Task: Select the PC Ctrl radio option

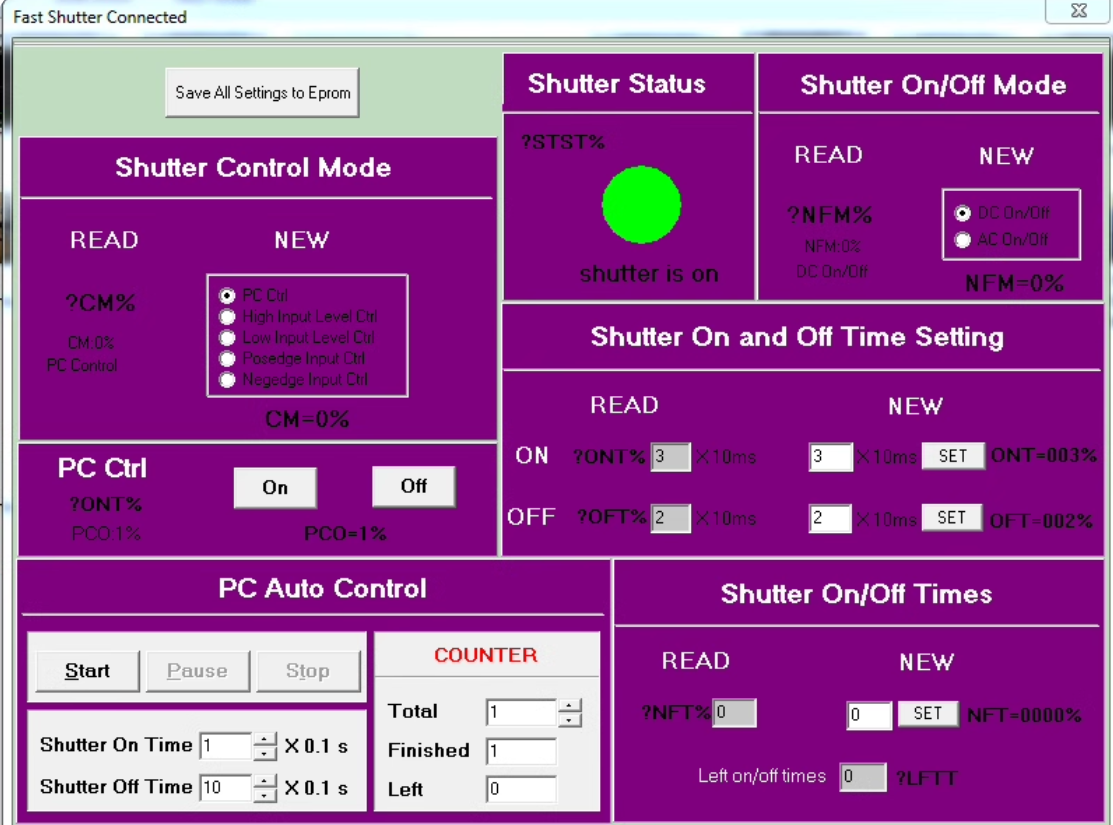Action: pyautogui.click(x=228, y=296)
